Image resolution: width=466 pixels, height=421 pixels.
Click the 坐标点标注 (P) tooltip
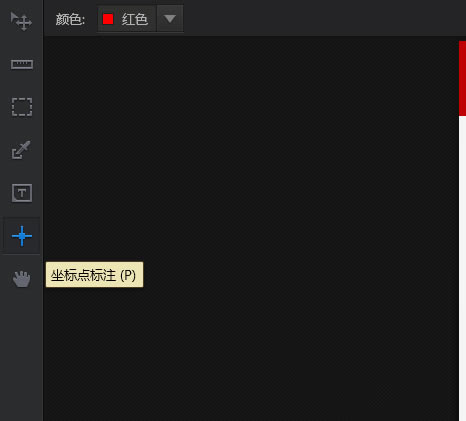tap(94, 275)
